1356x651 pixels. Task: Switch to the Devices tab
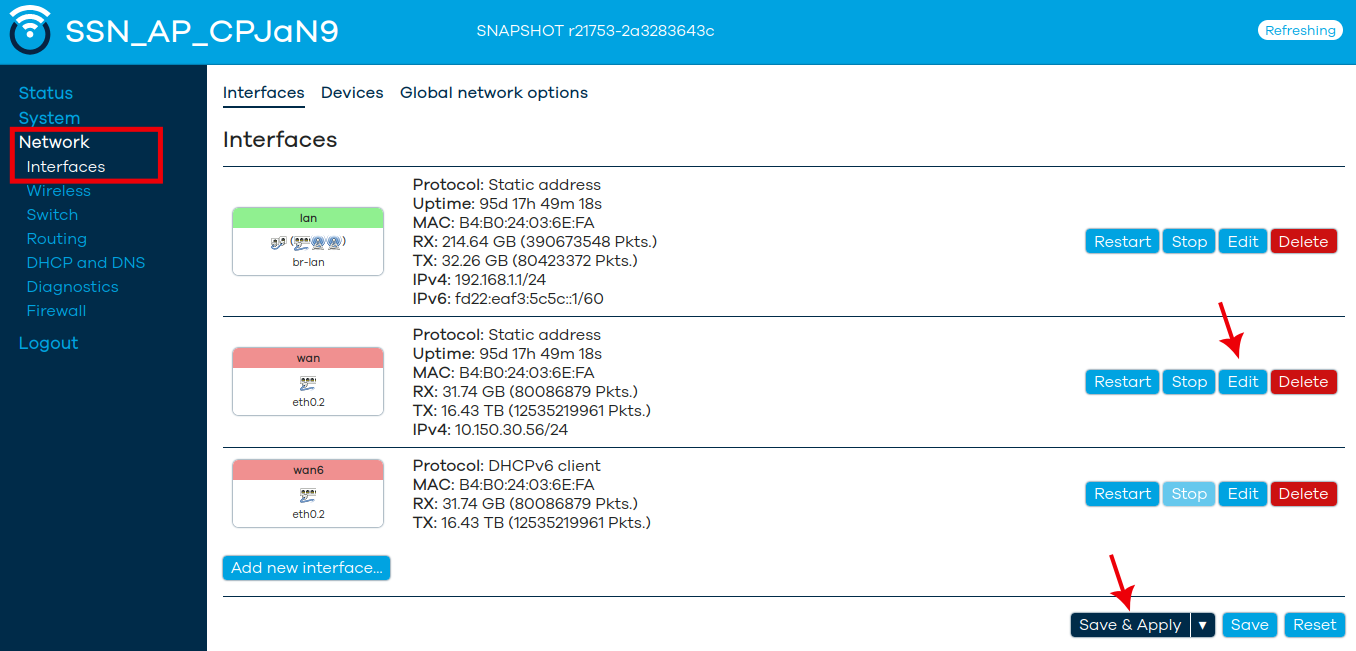point(352,93)
